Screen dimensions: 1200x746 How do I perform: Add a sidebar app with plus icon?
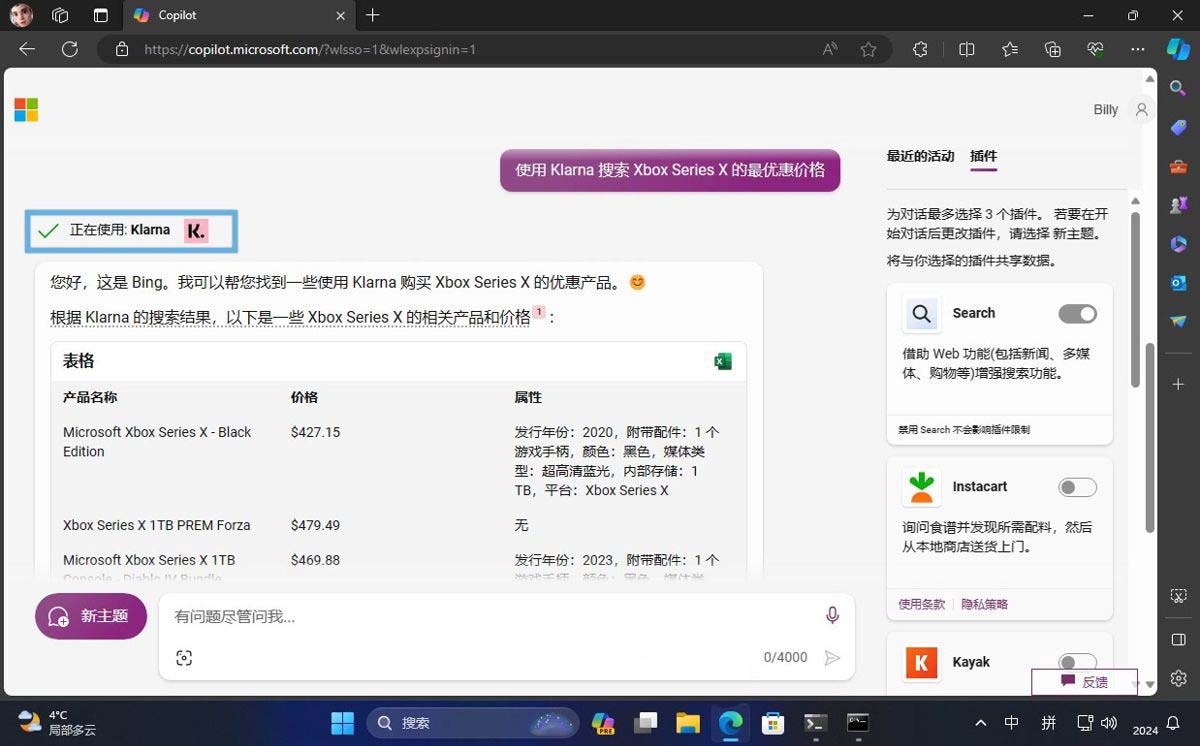point(1178,384)
